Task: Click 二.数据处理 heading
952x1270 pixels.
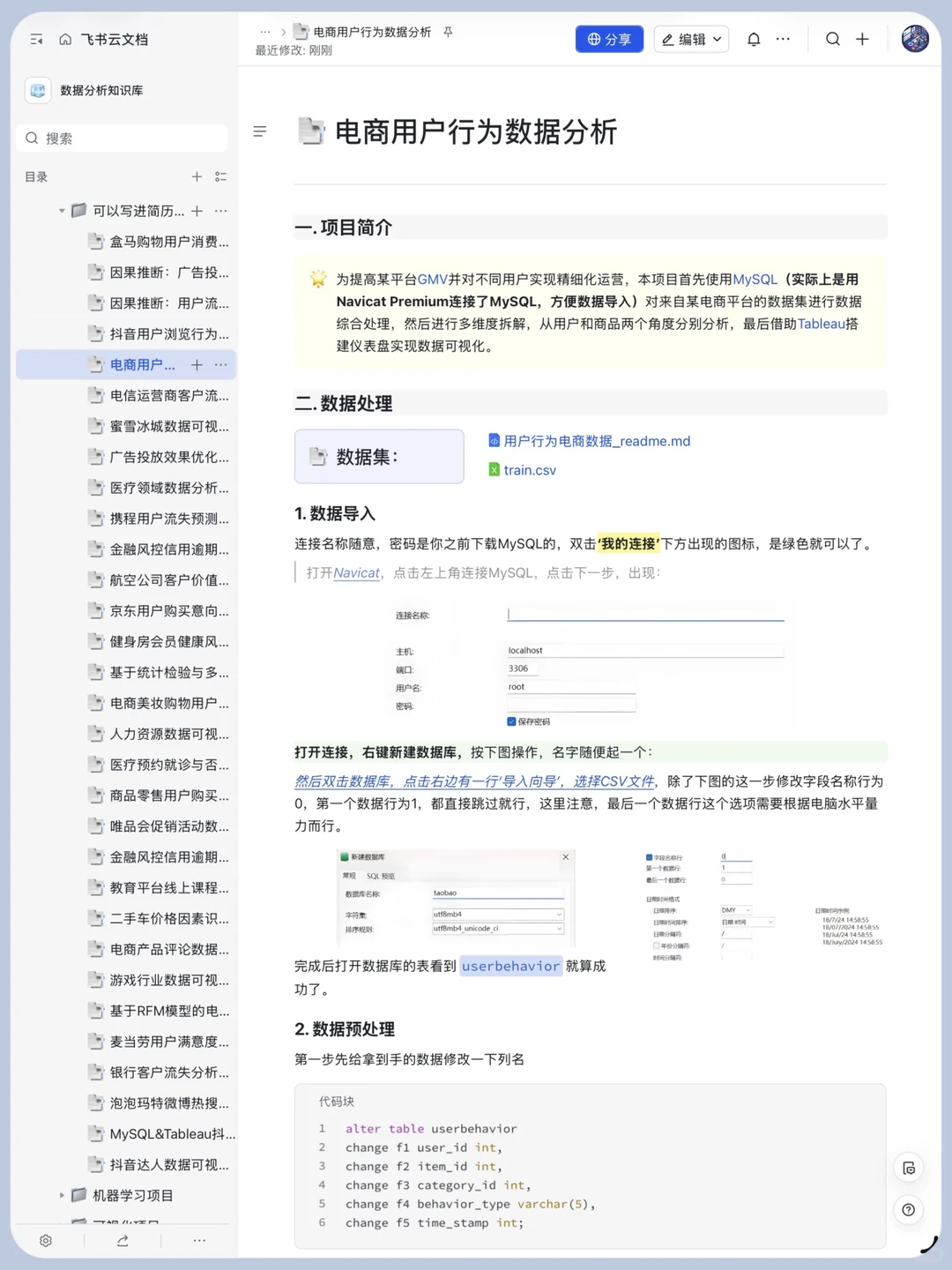Action: 344,404
